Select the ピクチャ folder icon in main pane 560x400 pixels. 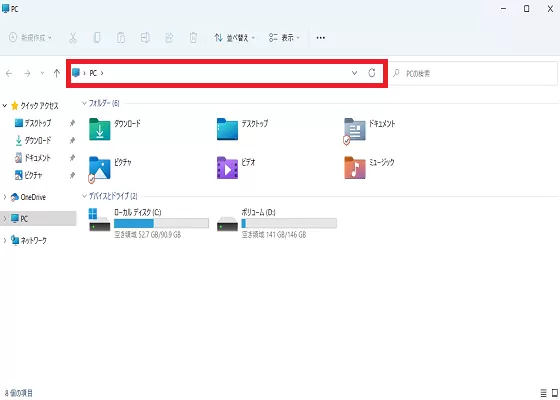pos(99,169)
